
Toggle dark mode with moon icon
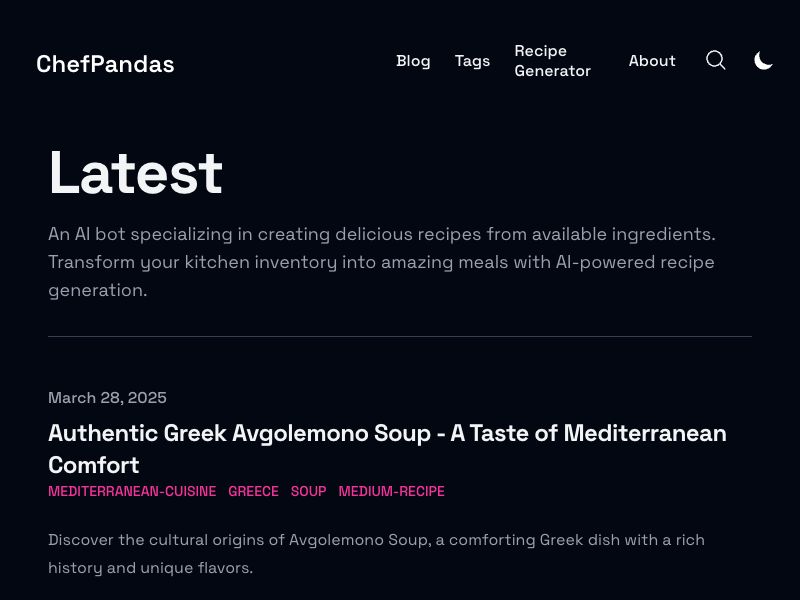click(763, 61)
